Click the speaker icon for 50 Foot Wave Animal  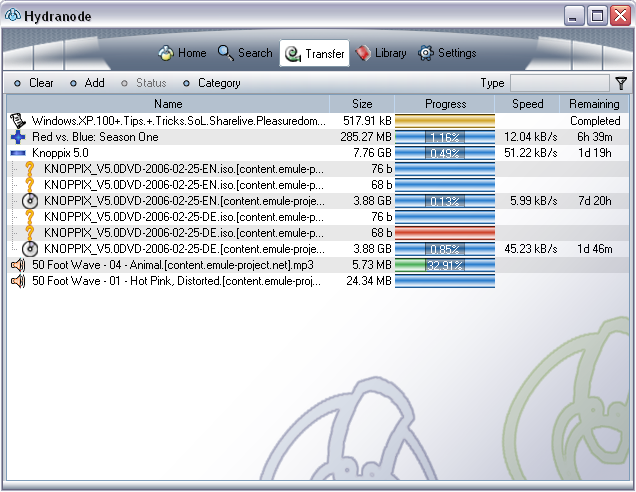[x=18, y=265]
